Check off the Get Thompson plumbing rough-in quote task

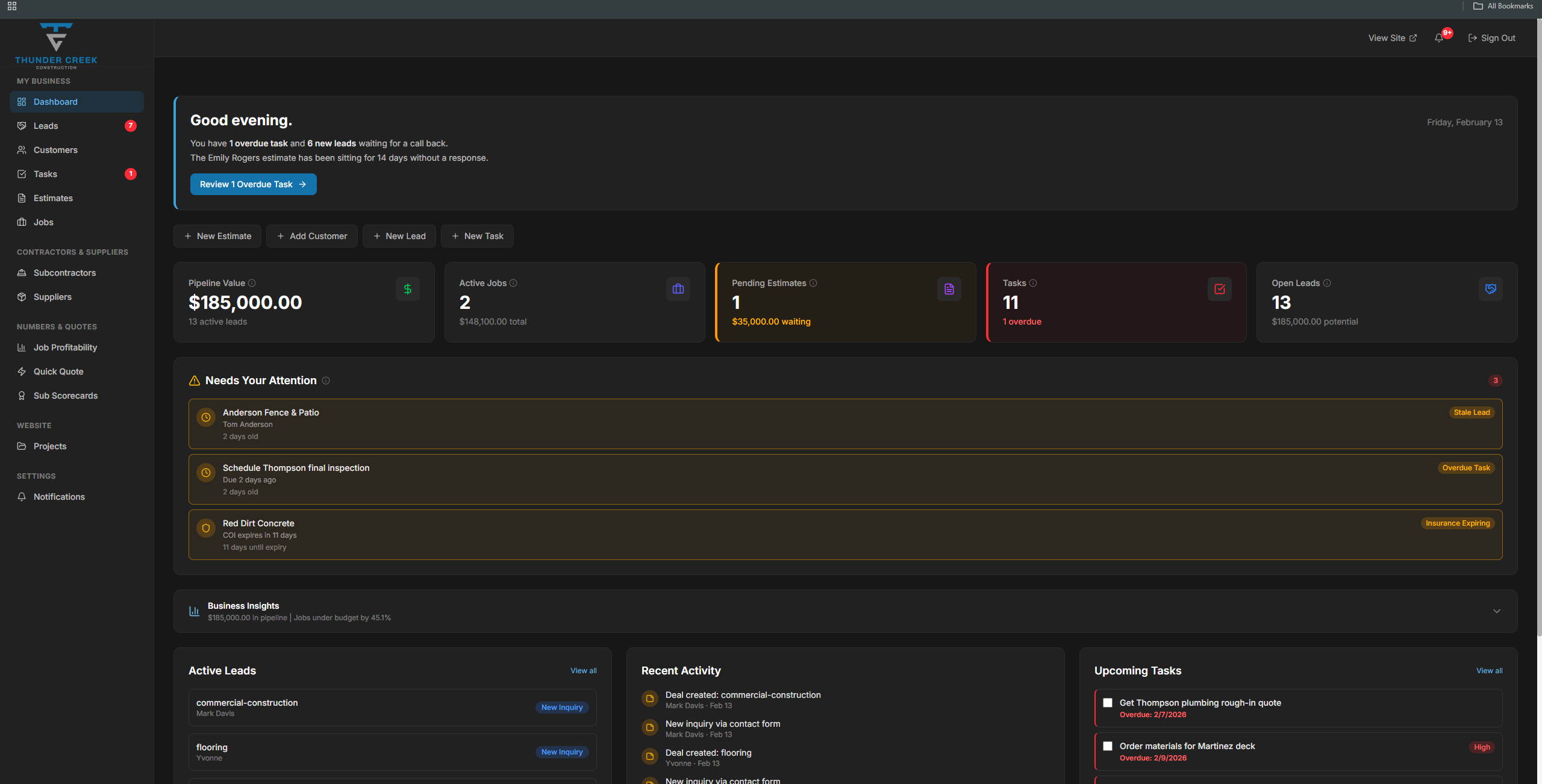1107,703
